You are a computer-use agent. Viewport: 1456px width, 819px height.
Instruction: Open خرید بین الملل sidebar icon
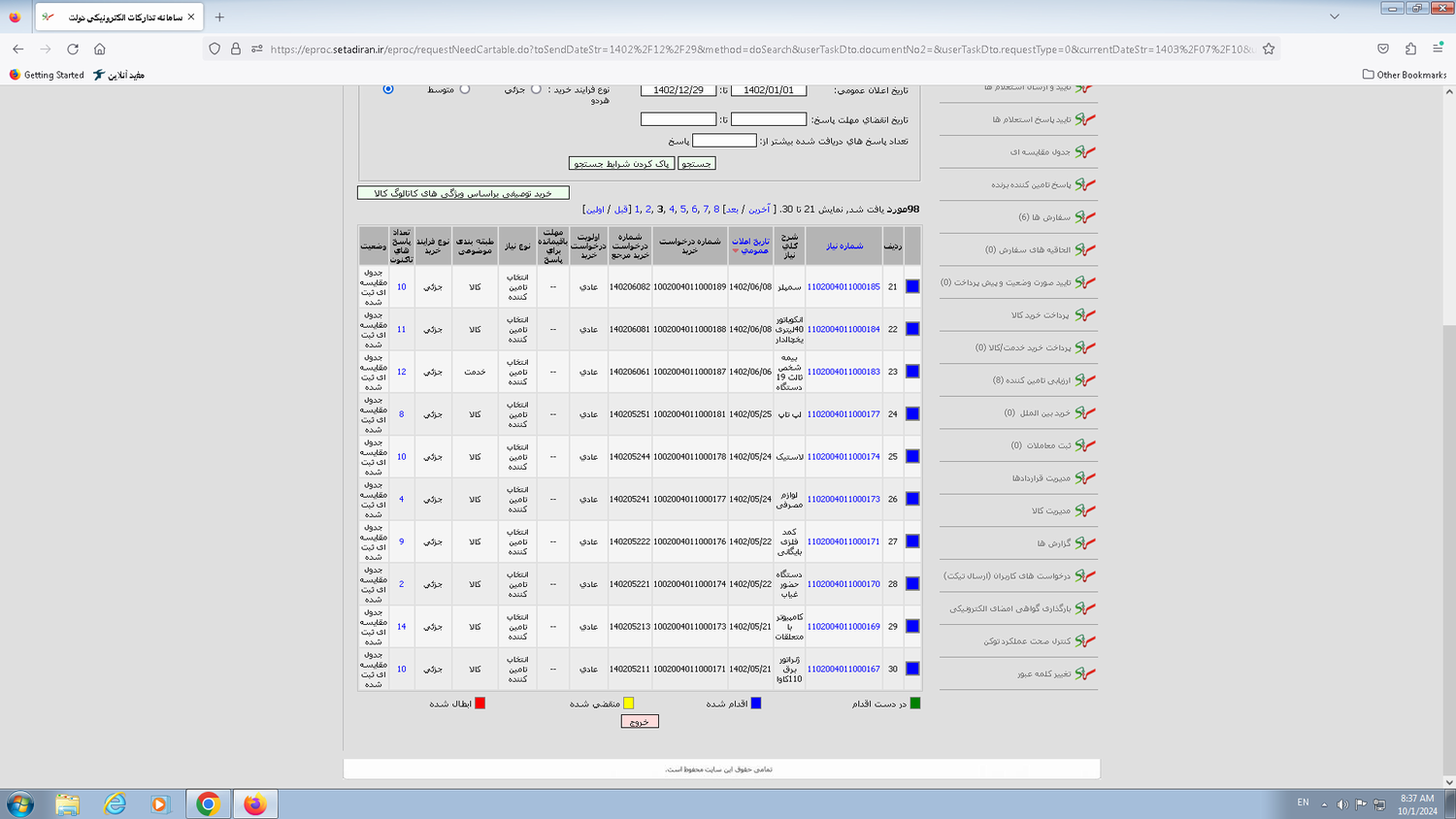click(1085, 412)
